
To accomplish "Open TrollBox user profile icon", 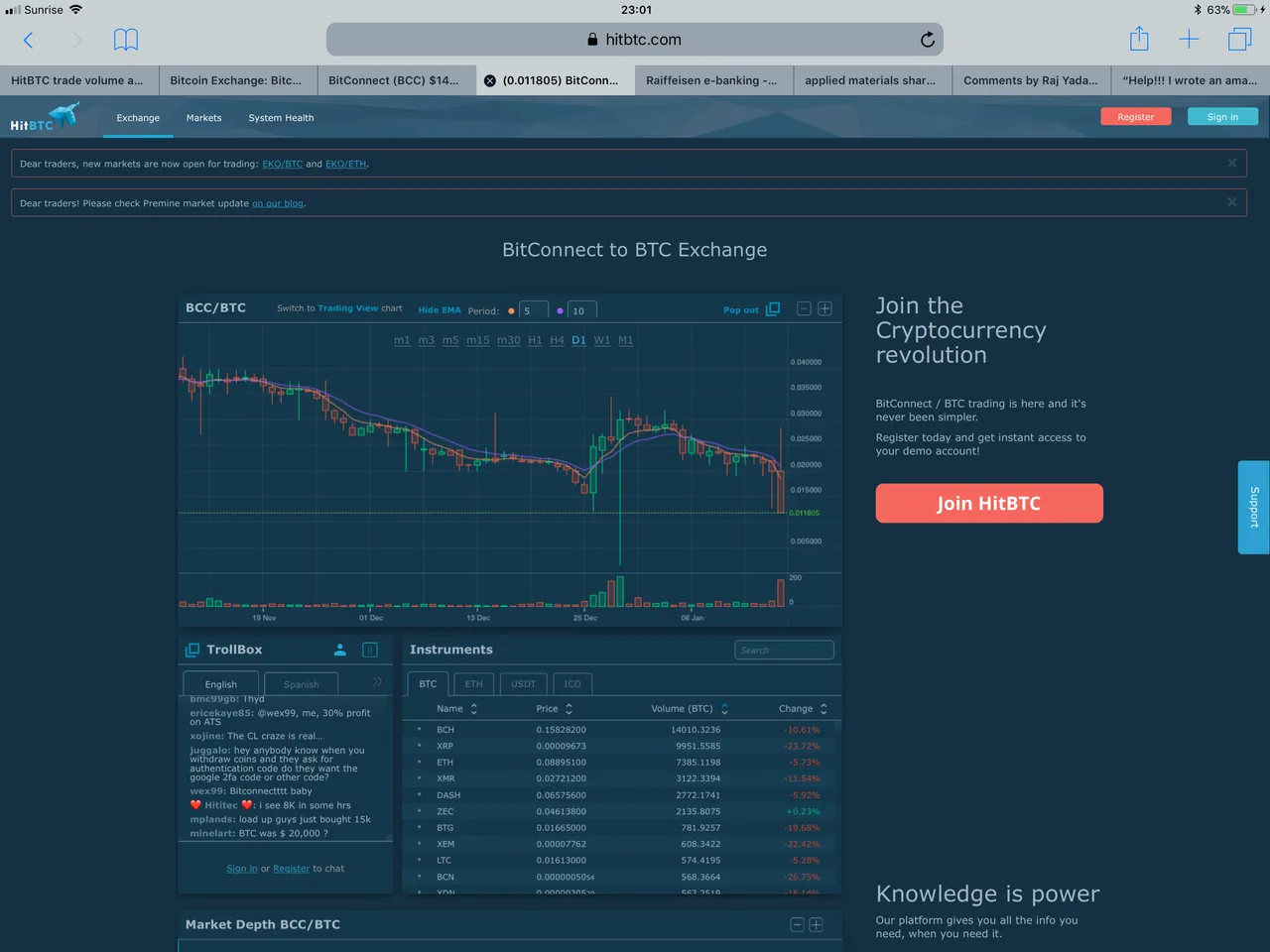I will pyautogui.click(x=339, y=650).
